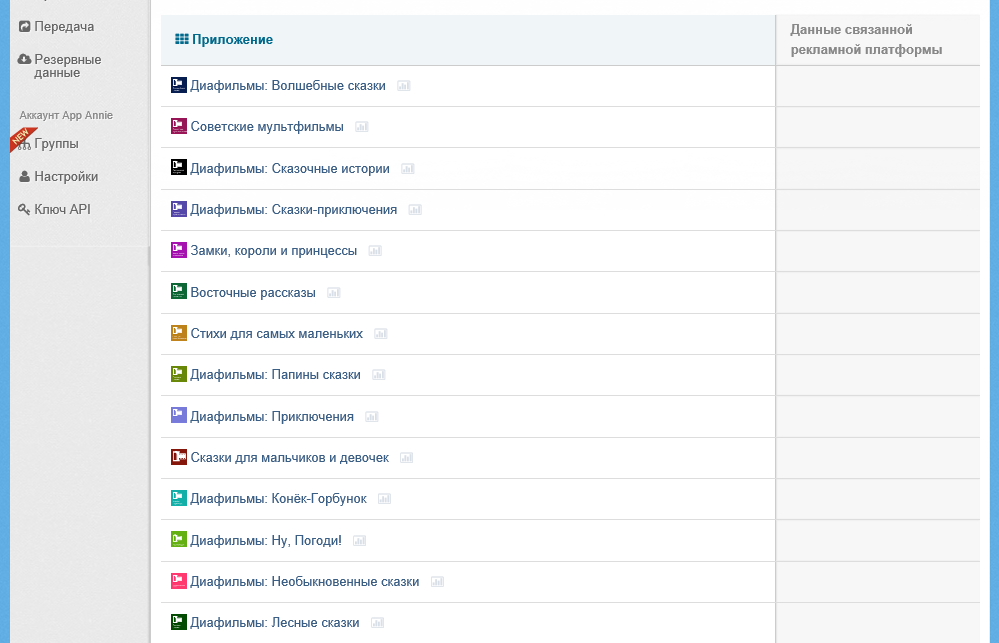Sort by the Приложение column header
Screen dimensions: 999x643
coord(232,40)
